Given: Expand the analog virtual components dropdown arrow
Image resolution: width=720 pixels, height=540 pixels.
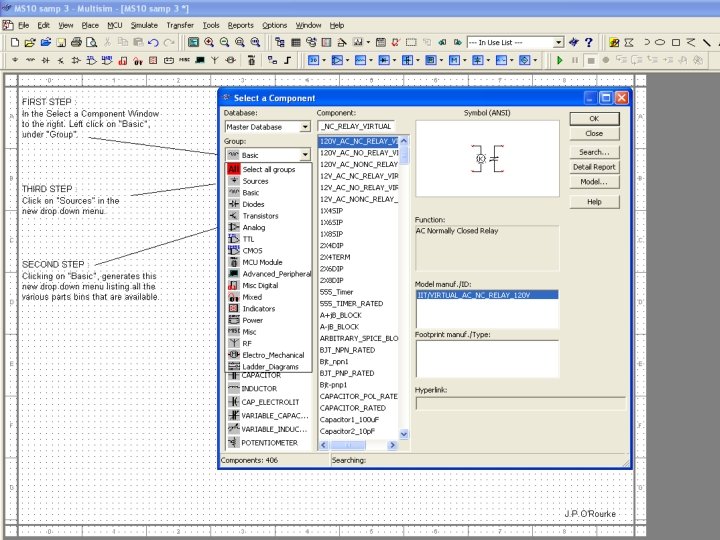Looking at the screenshot, I should [x=348, y=60].
